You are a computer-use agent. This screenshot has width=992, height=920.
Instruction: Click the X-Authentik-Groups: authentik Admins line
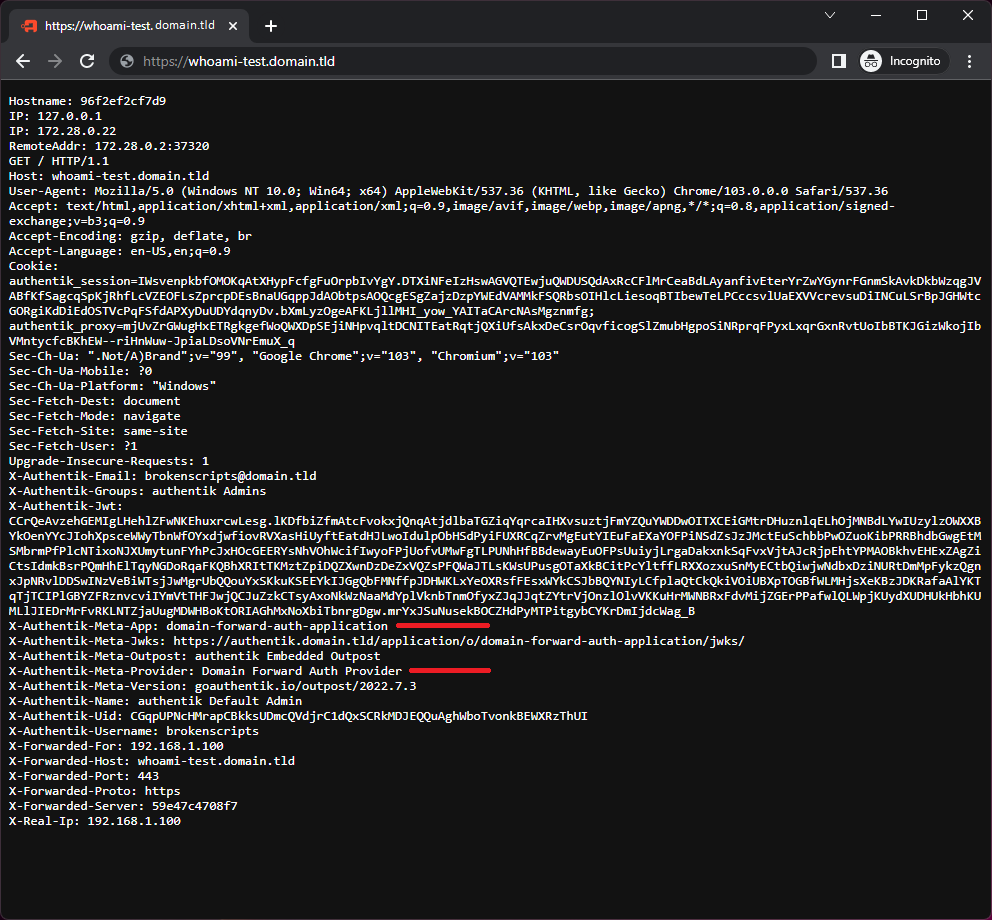point(137,492)
